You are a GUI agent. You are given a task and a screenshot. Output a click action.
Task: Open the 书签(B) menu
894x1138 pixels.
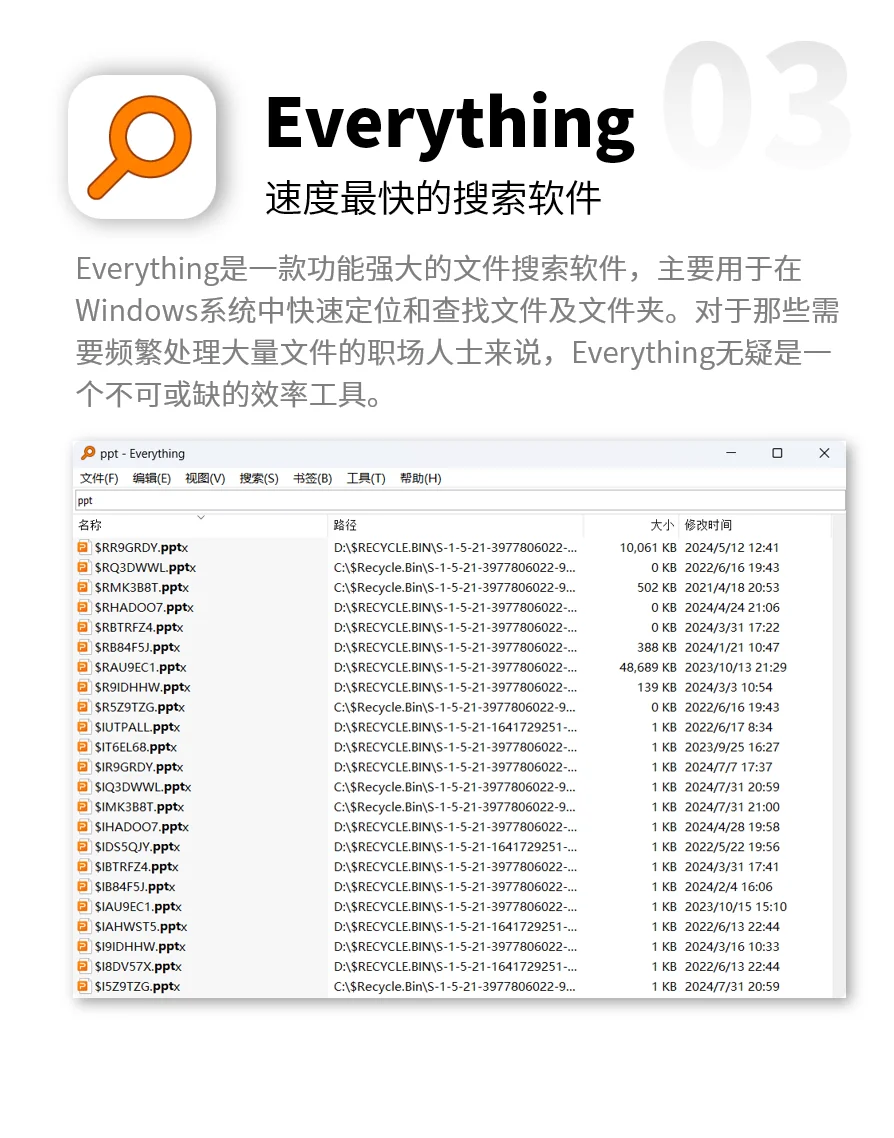pos(312,478)
